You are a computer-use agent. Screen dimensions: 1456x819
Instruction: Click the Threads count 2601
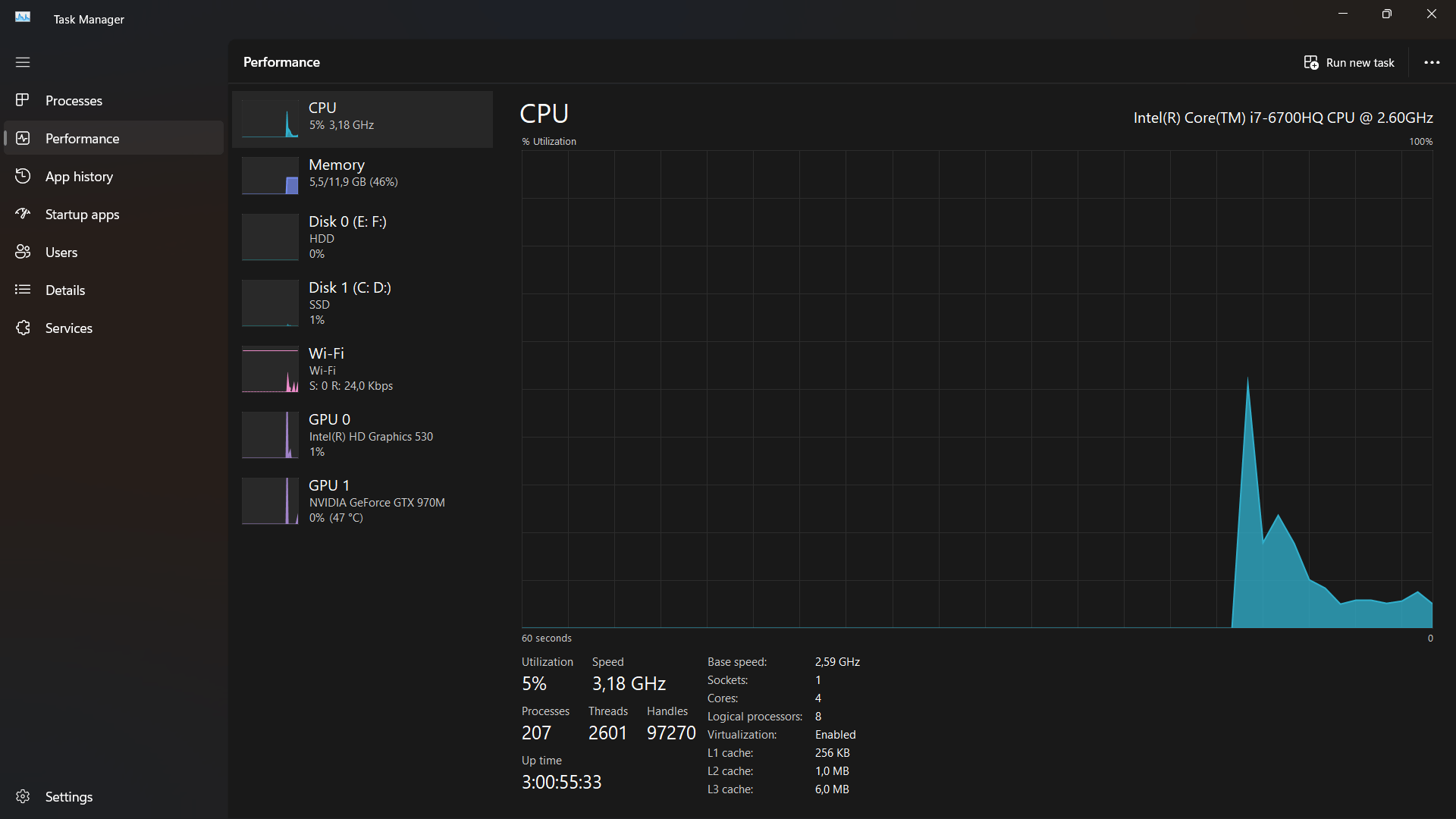pyautogui.click(x=607, y=733)
